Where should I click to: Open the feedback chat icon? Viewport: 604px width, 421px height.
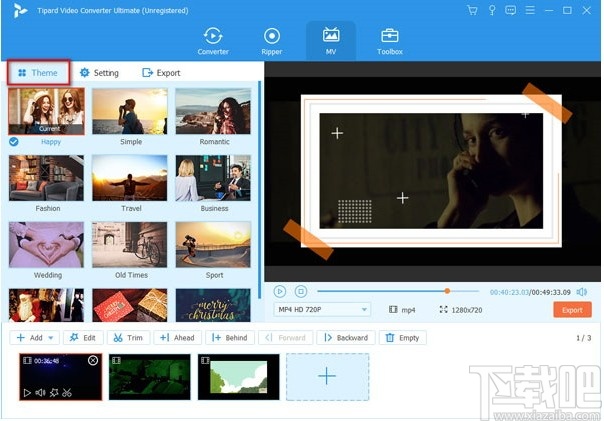coord(510,10)
